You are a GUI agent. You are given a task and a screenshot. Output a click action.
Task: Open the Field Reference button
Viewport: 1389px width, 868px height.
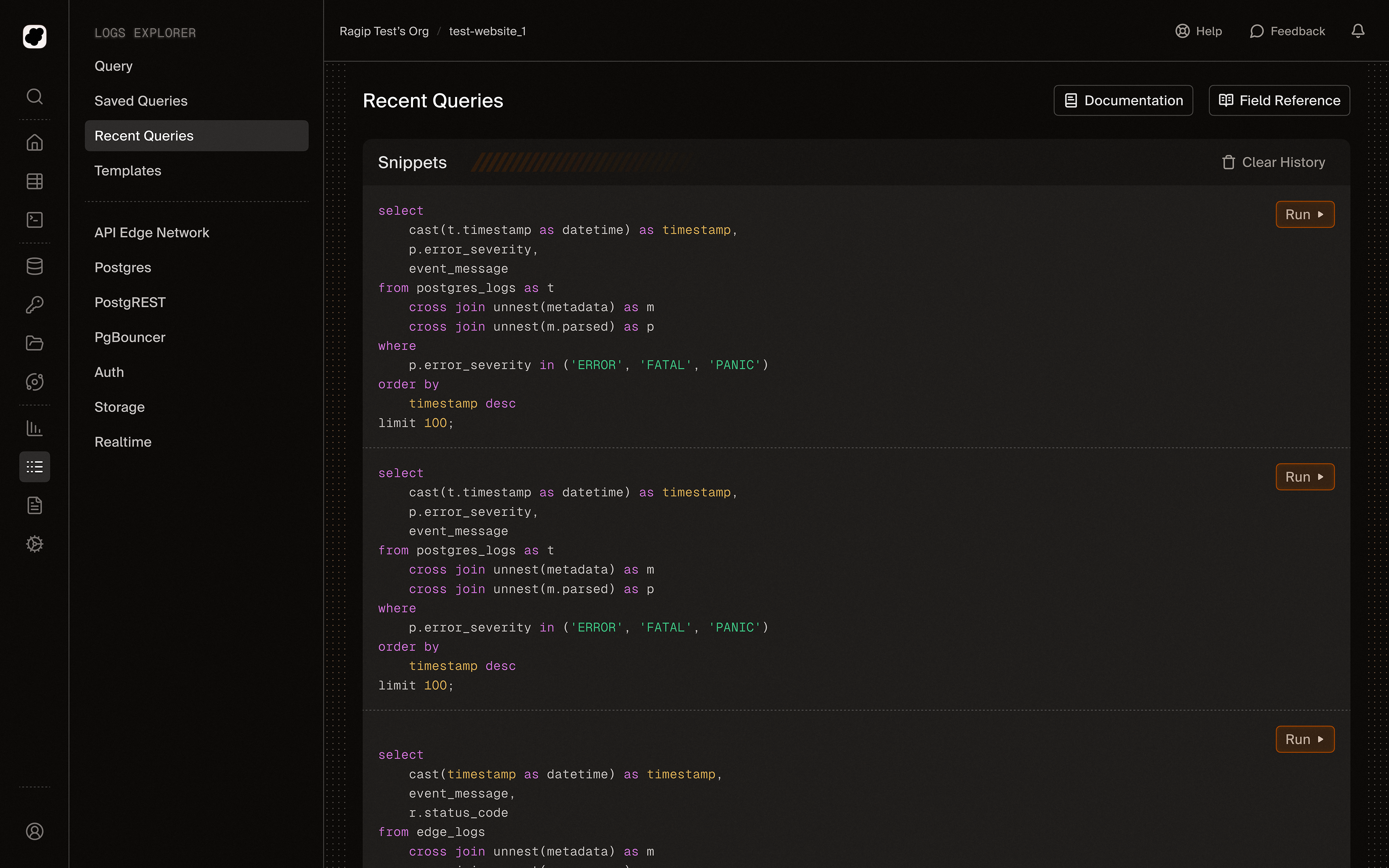[1279, 100]
